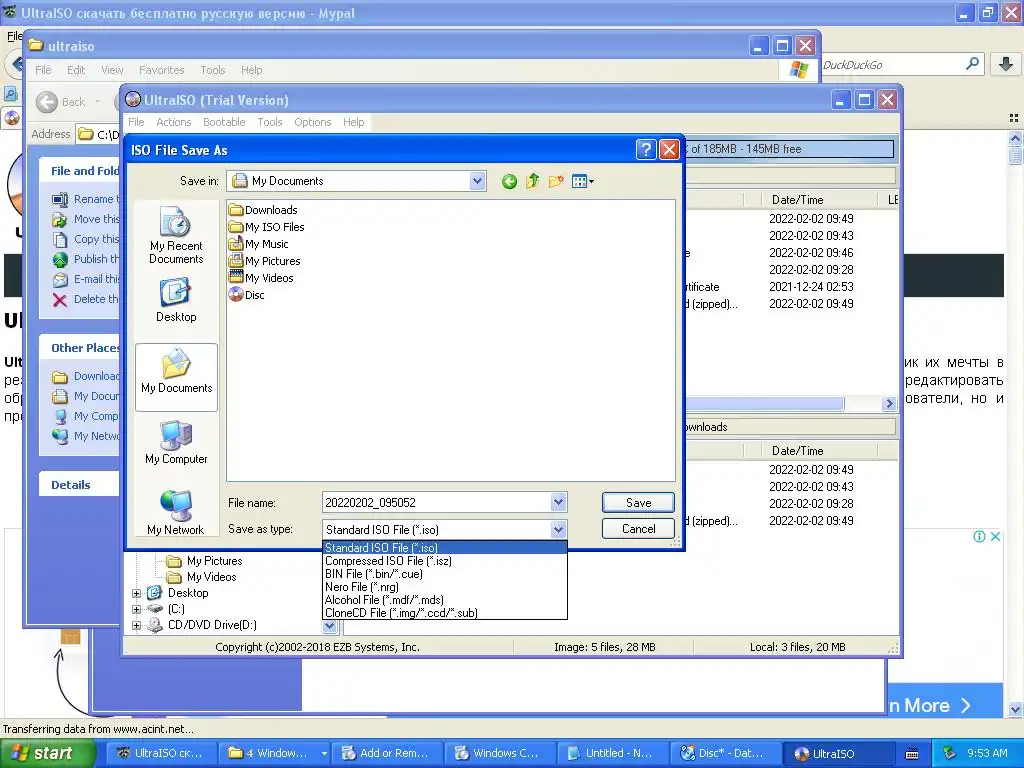Choose CloneCD File (*.img/*.ccd/*.sub) option
This screenshot has width=1024, height=768.
445,613
